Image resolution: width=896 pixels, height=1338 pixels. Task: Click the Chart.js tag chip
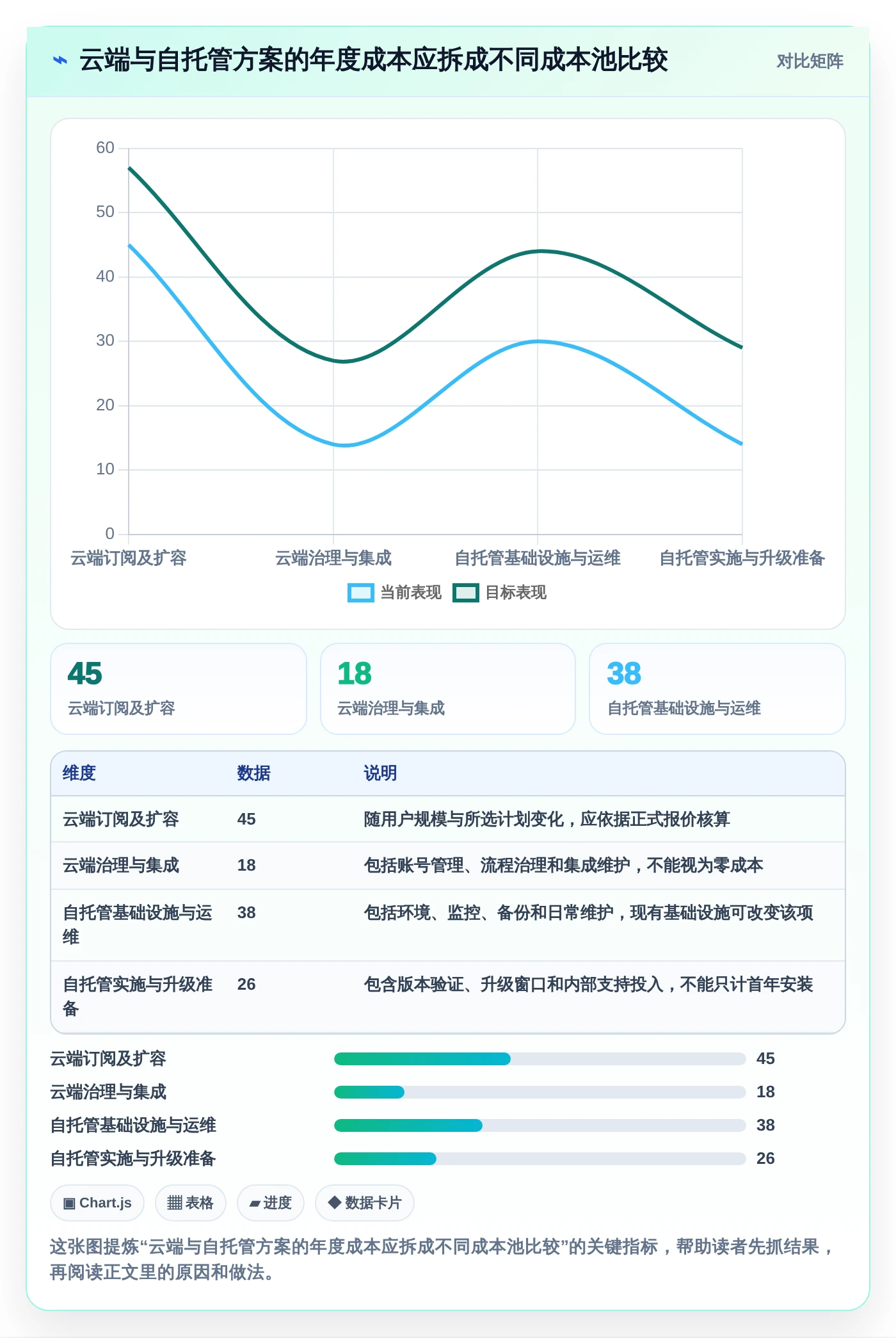pos(97,1203)
